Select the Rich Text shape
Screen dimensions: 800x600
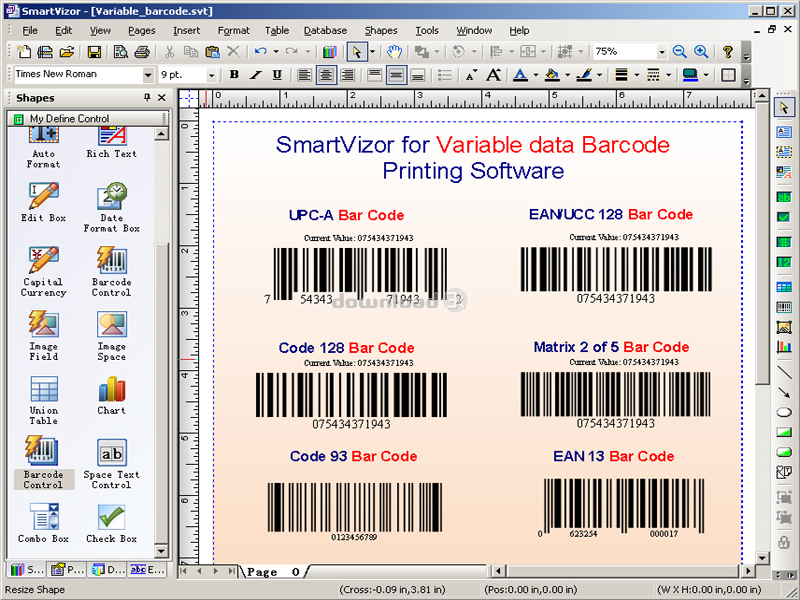pyautogui.click(x=111, y=143)
